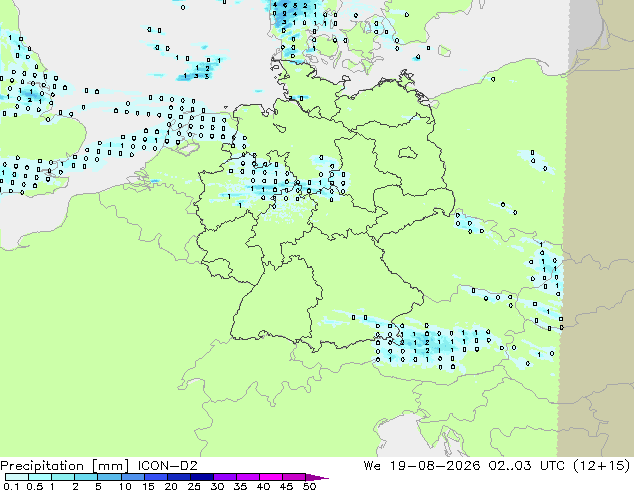Click the 1–2 mm legend color swatch
This screenshot has width=634, height=490.
63,477
